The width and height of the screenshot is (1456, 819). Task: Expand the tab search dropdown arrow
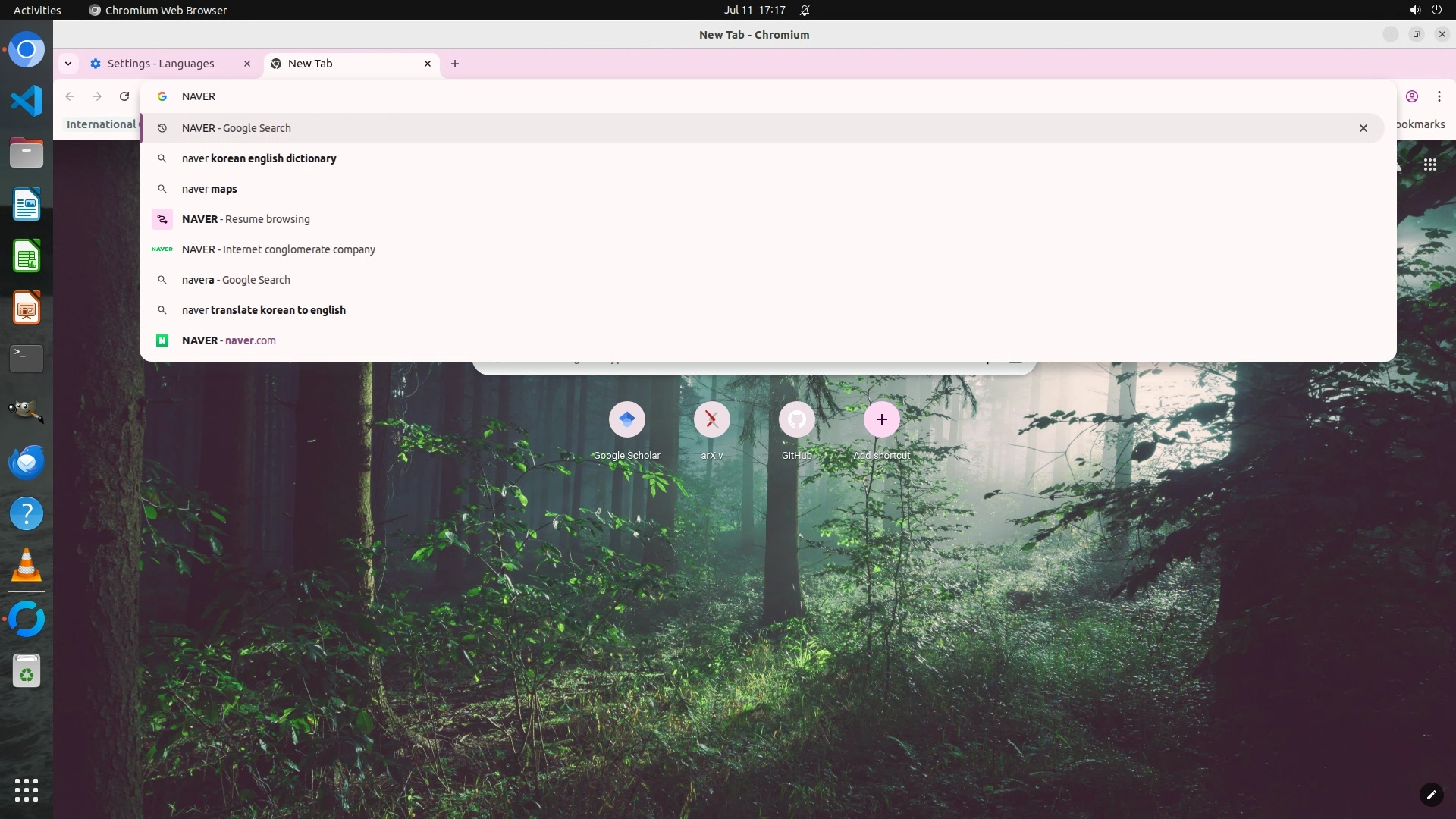(68, 64)
